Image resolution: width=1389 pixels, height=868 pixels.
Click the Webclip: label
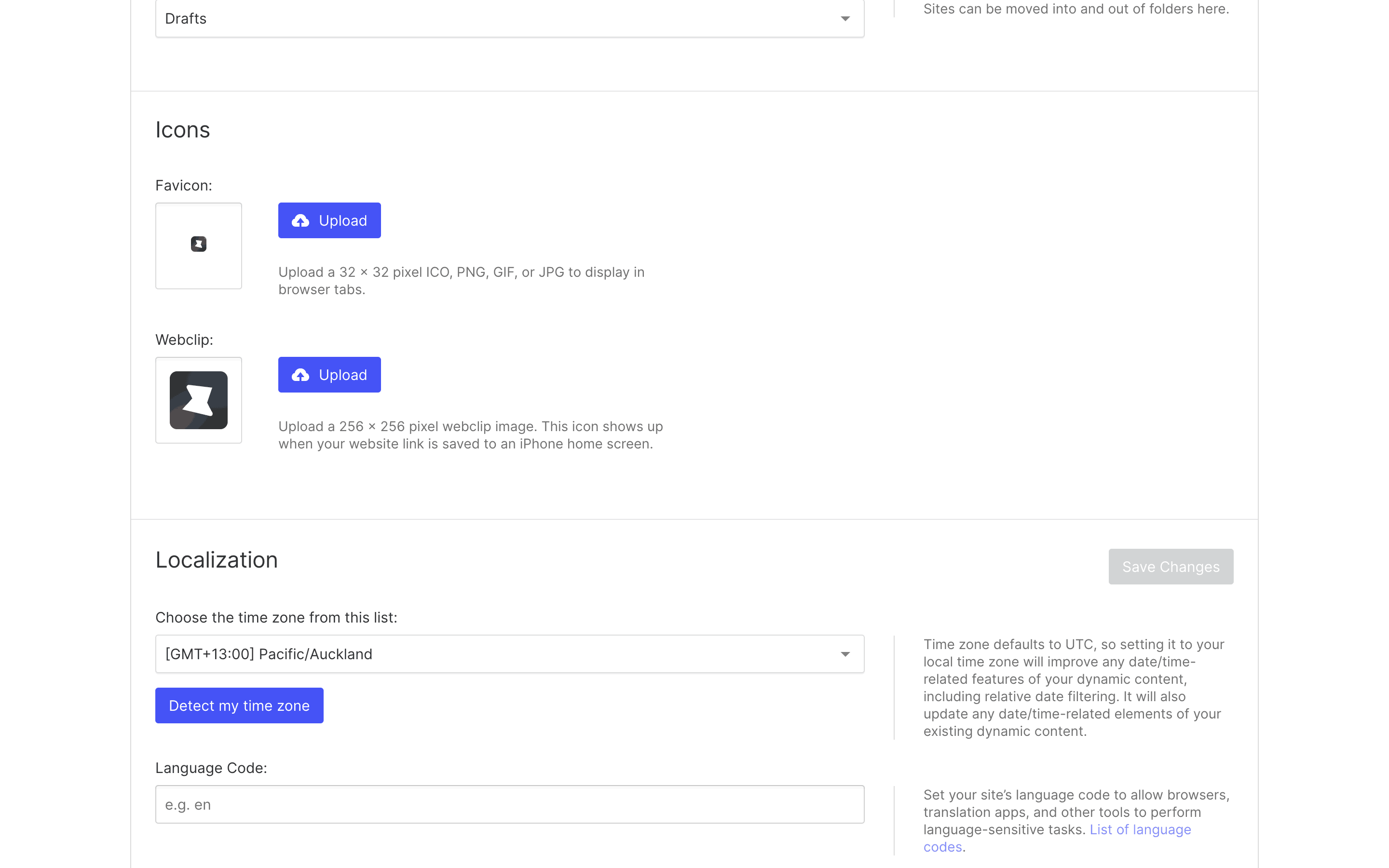(x=184, y=340)
